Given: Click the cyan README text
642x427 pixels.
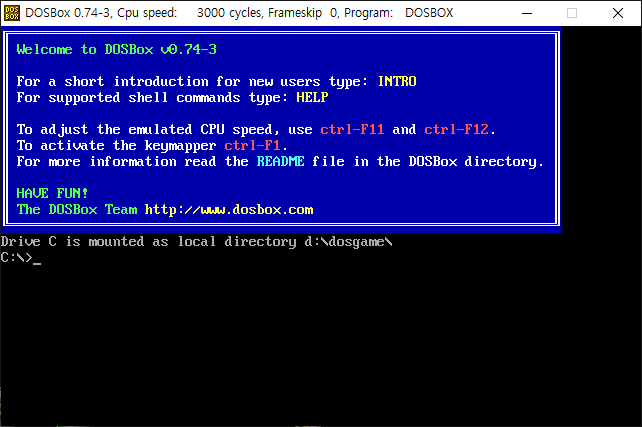Looking at the screenshot, I should [280, 162].
